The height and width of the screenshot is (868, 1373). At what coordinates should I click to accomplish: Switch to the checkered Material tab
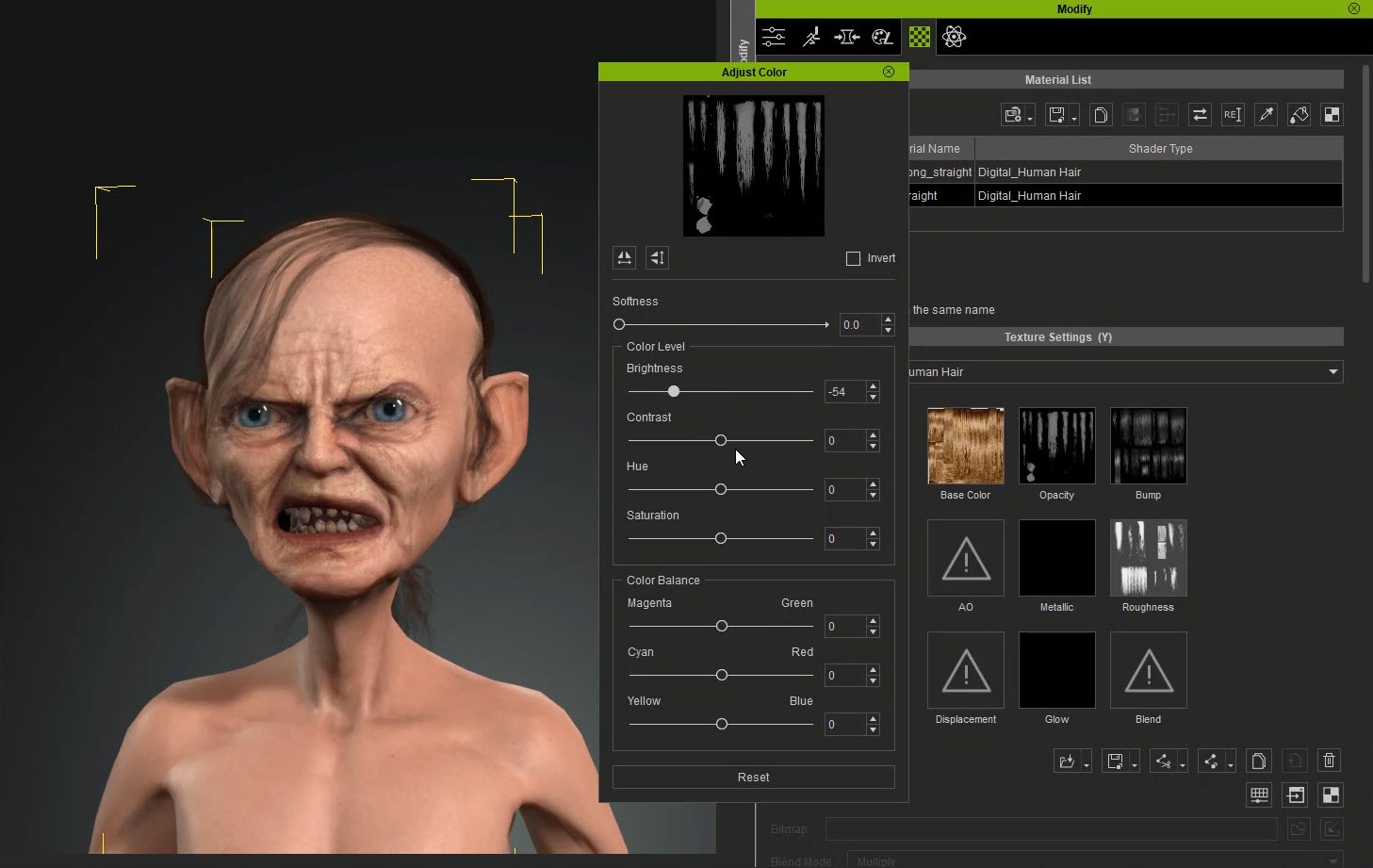click(919, 37)
